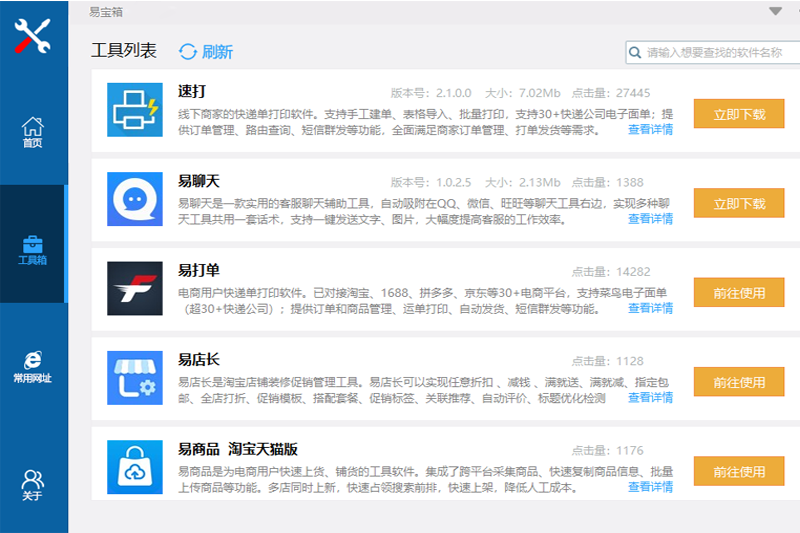Viewport: 800px width, 533px height.
Task: Click the 易打单 app icon
Action: [x=134, y=288]
